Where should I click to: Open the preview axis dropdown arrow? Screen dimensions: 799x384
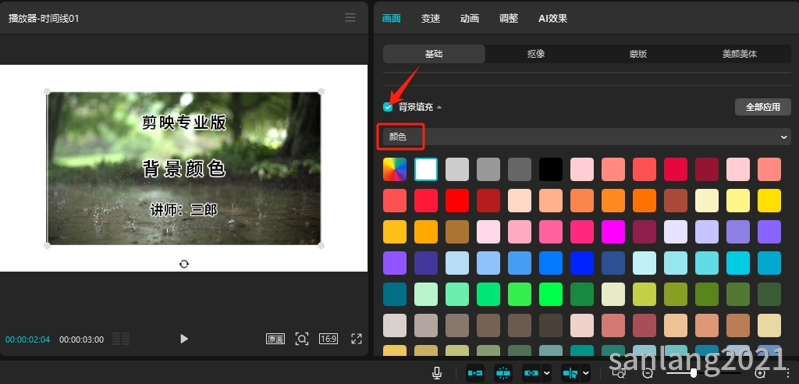(586, 373)
